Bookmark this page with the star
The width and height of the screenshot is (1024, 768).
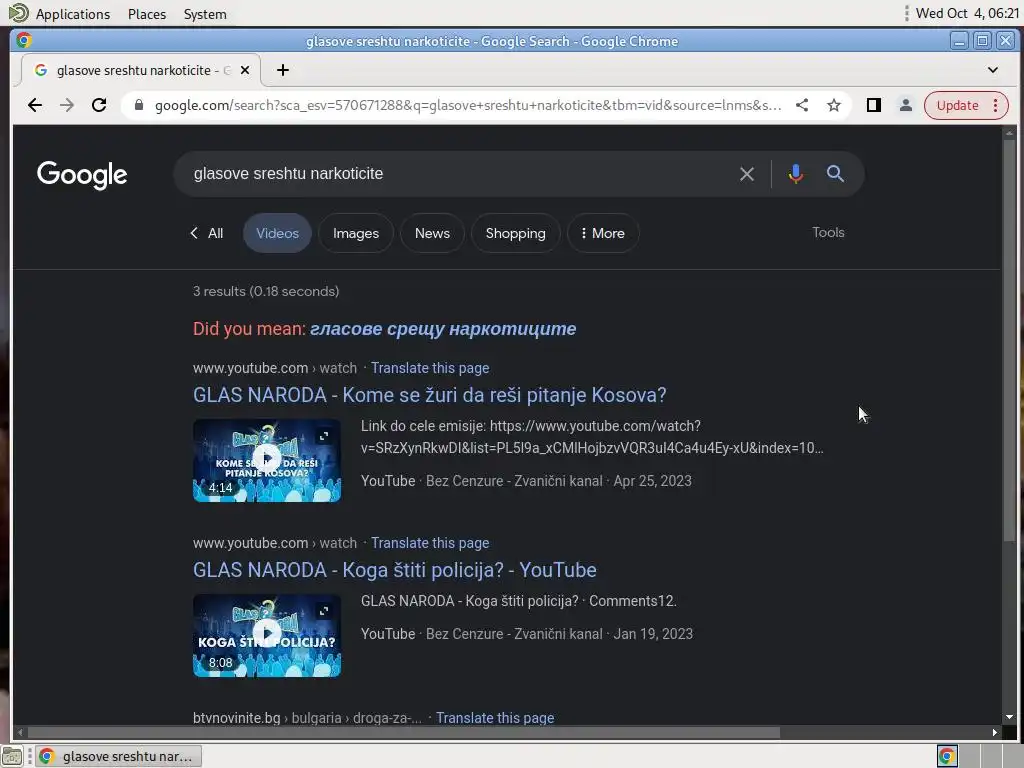(834, 105)
